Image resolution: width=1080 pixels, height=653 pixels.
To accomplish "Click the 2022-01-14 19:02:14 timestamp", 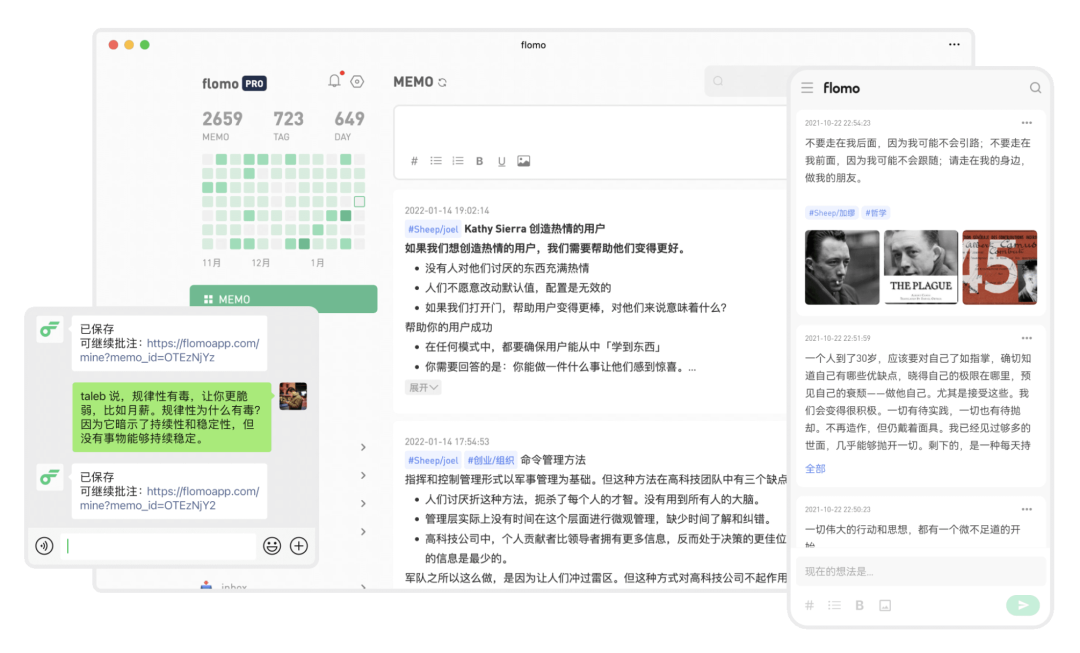I will click(x=447, y=211).
